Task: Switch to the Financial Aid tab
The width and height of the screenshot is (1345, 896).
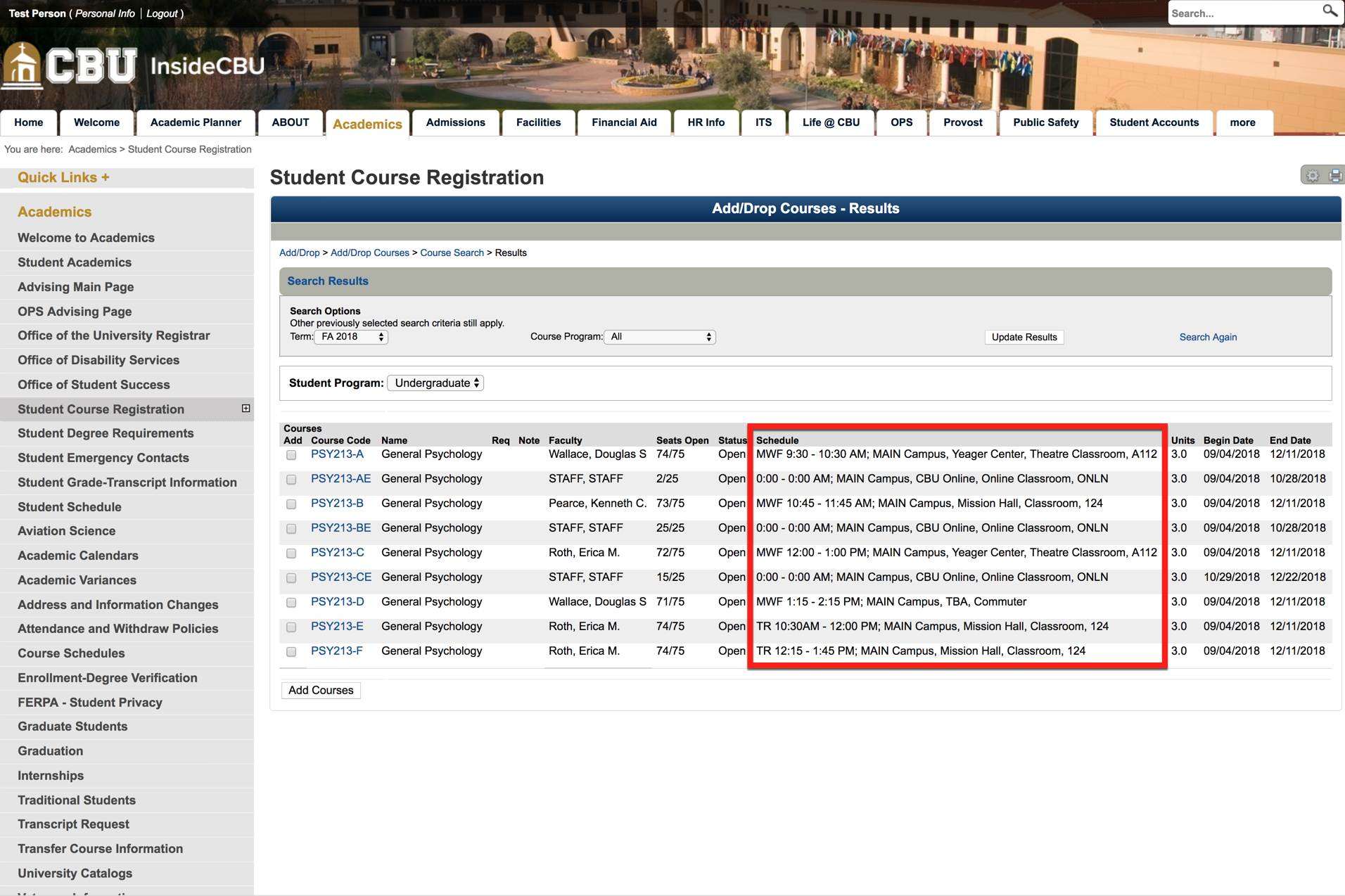Action: (x=624, y=122)
